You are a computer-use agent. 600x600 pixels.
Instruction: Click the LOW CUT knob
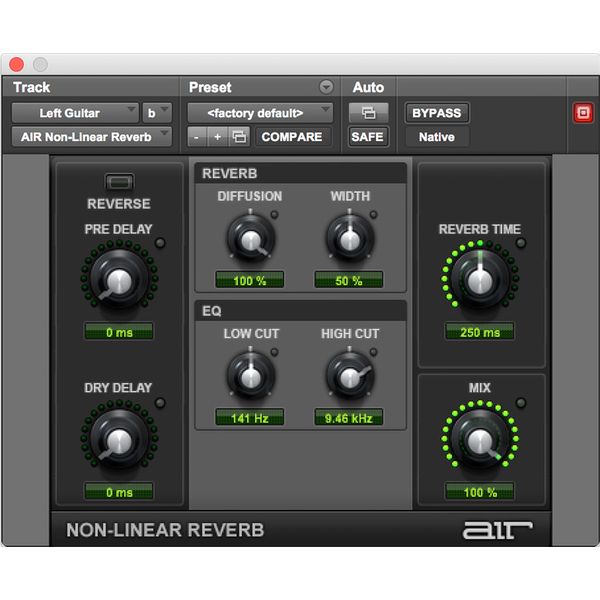(x=251, y=376)
